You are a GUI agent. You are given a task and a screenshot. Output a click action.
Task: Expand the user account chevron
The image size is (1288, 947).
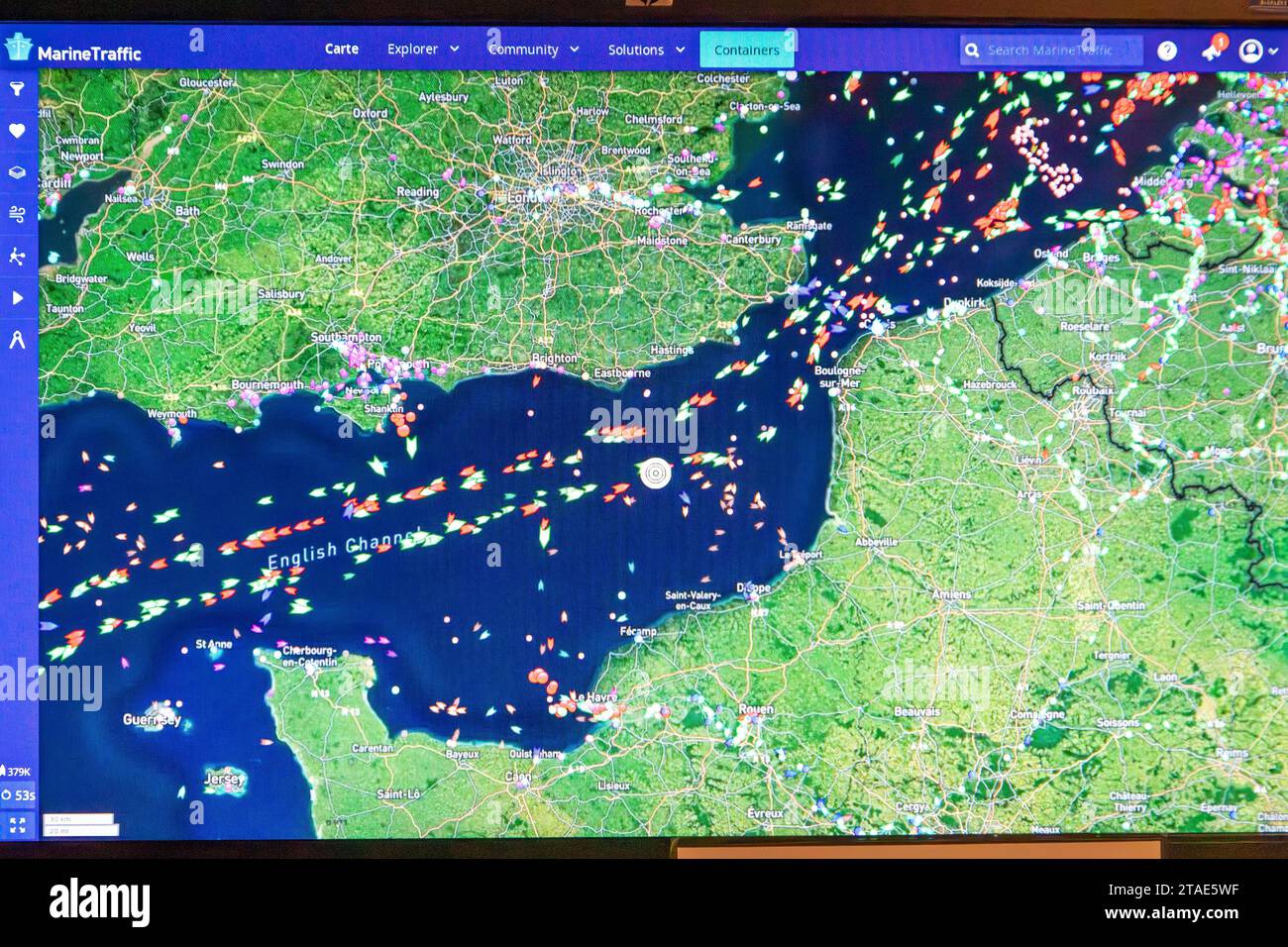1272,51
